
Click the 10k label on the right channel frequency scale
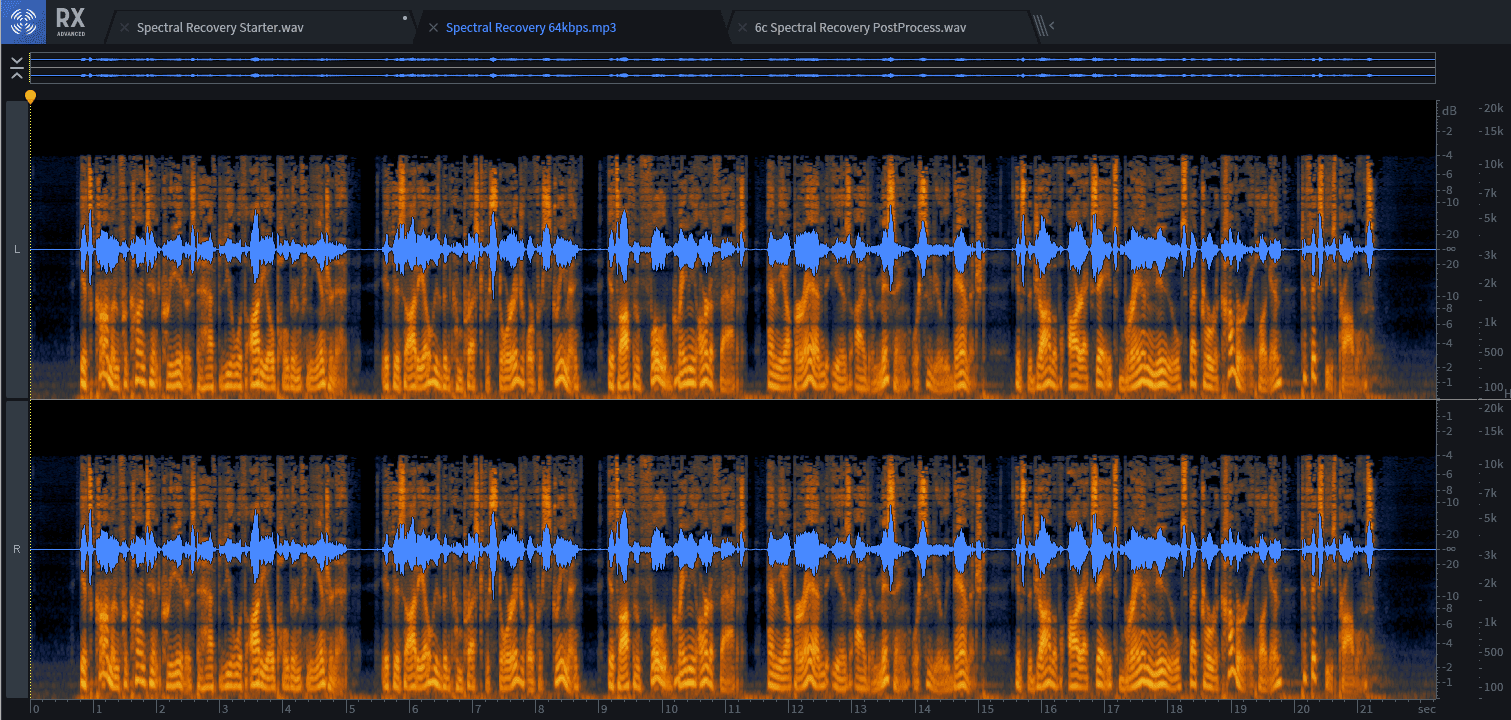(1492, 464)
